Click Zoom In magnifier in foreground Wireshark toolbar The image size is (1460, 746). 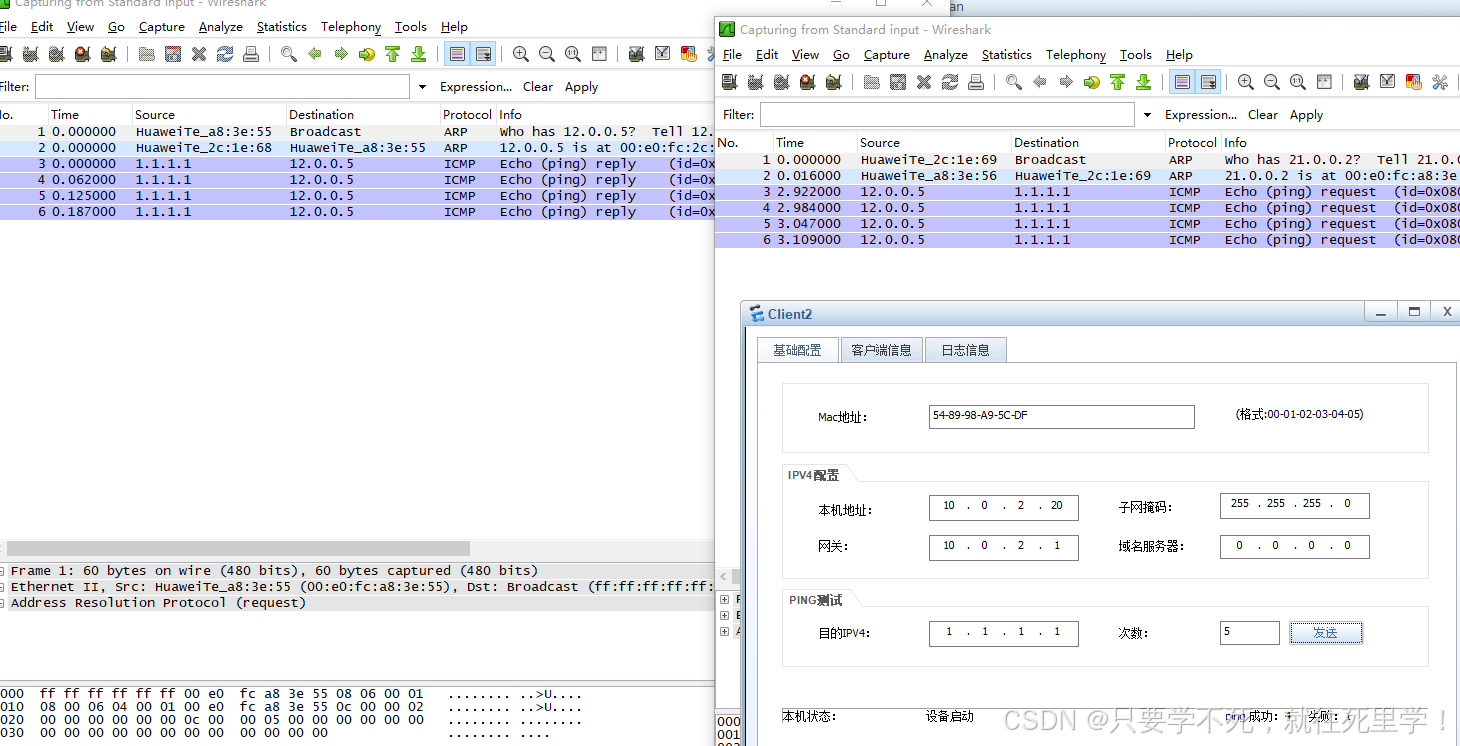pos(1245,82)
